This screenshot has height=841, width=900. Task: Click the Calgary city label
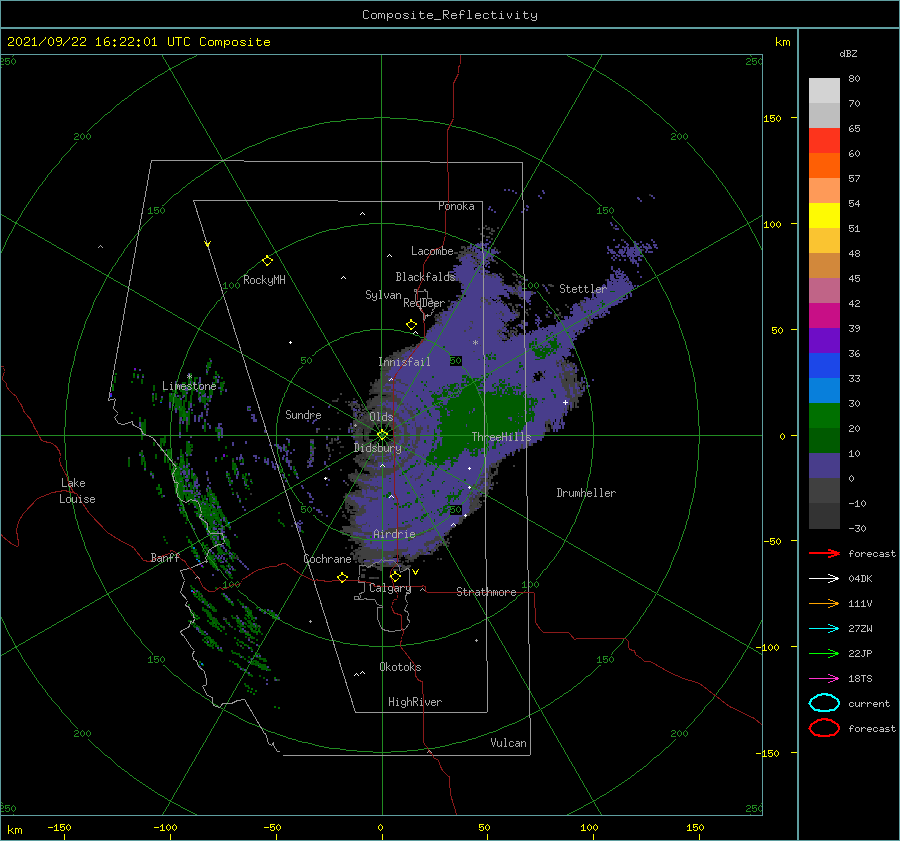click(x=390, y=588)
